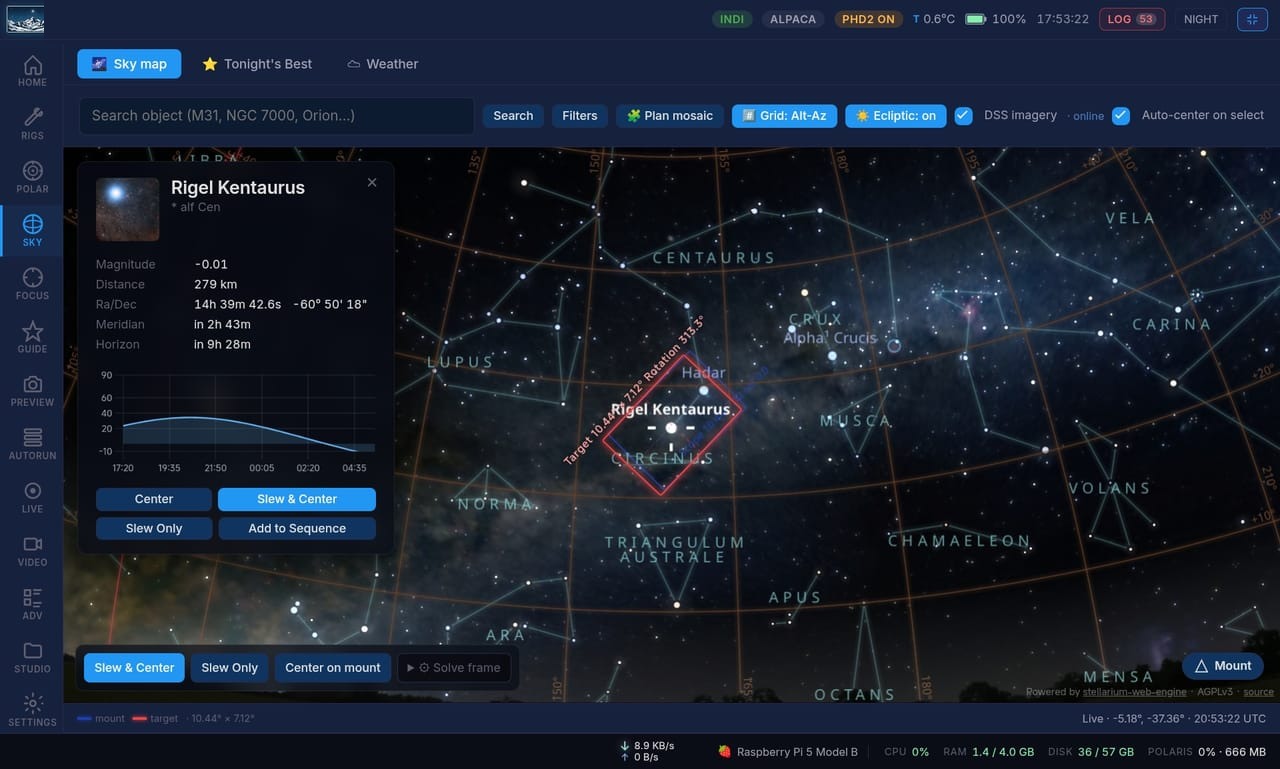The image size is (1280, 769).
Task: Open the stellarium-web-engine link
Action: coord(1134,692)
